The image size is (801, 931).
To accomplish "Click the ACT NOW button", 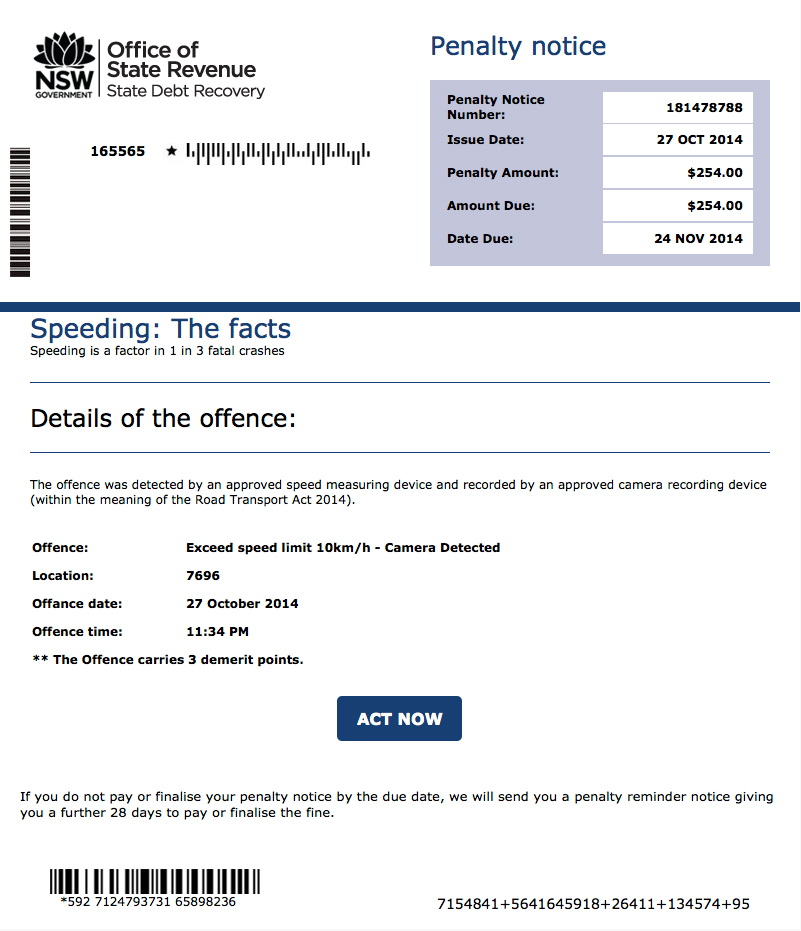I will [x=399, y=718].
